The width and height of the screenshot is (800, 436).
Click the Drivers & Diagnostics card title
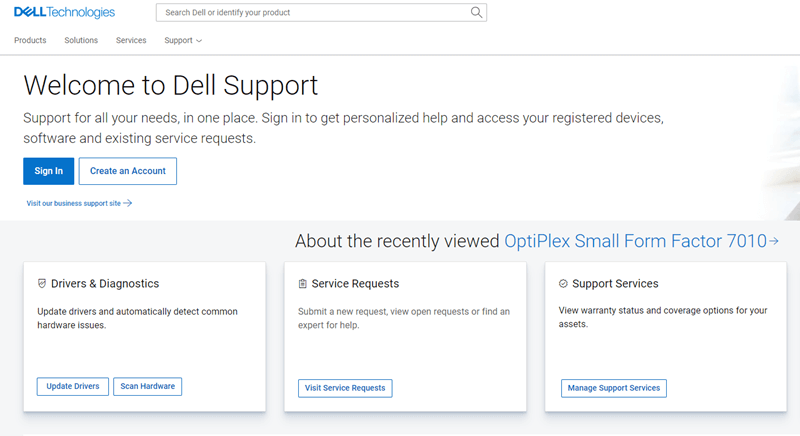point(105,284)
